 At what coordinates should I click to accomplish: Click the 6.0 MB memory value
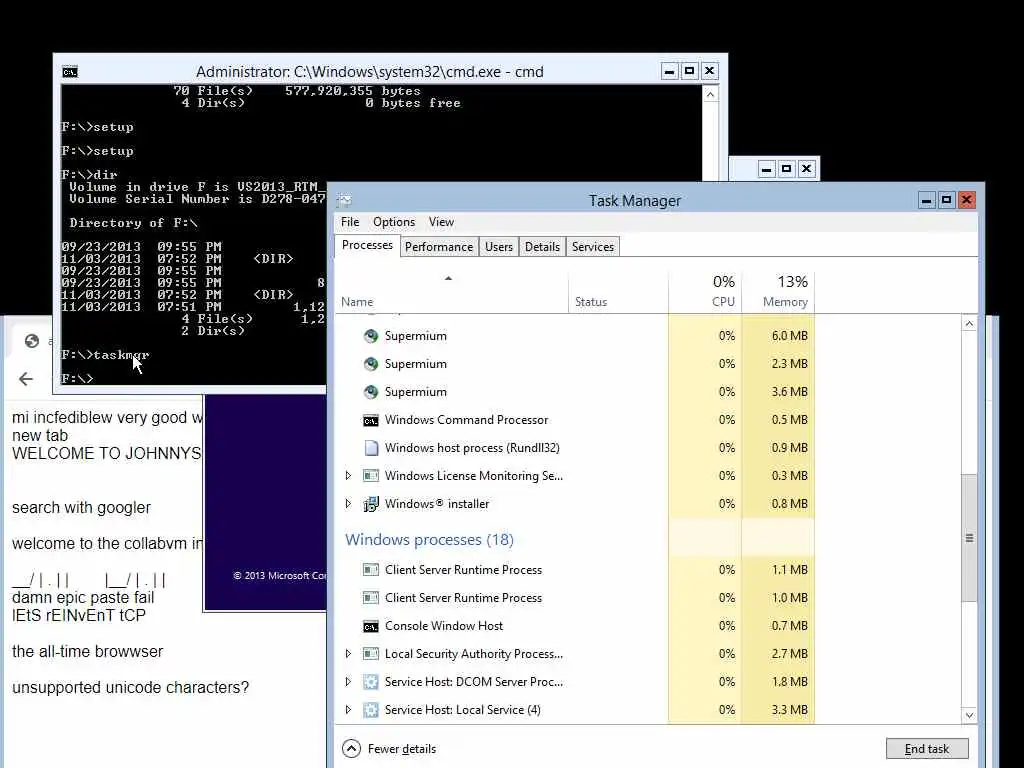(x=790, y=336)
